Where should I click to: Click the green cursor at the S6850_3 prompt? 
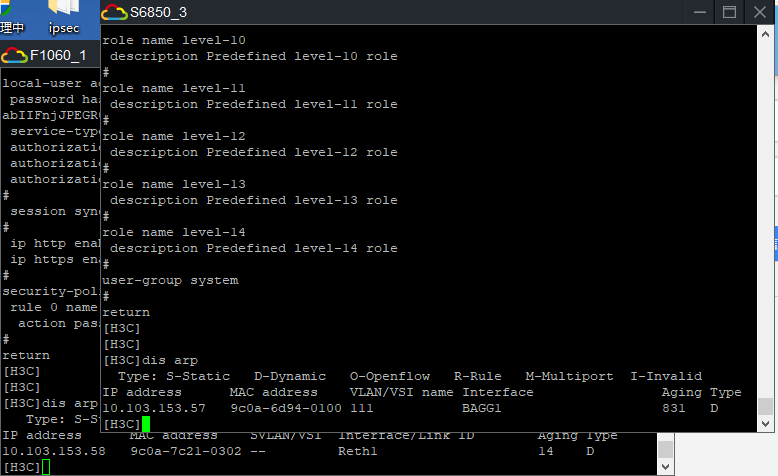coord(146,424)
